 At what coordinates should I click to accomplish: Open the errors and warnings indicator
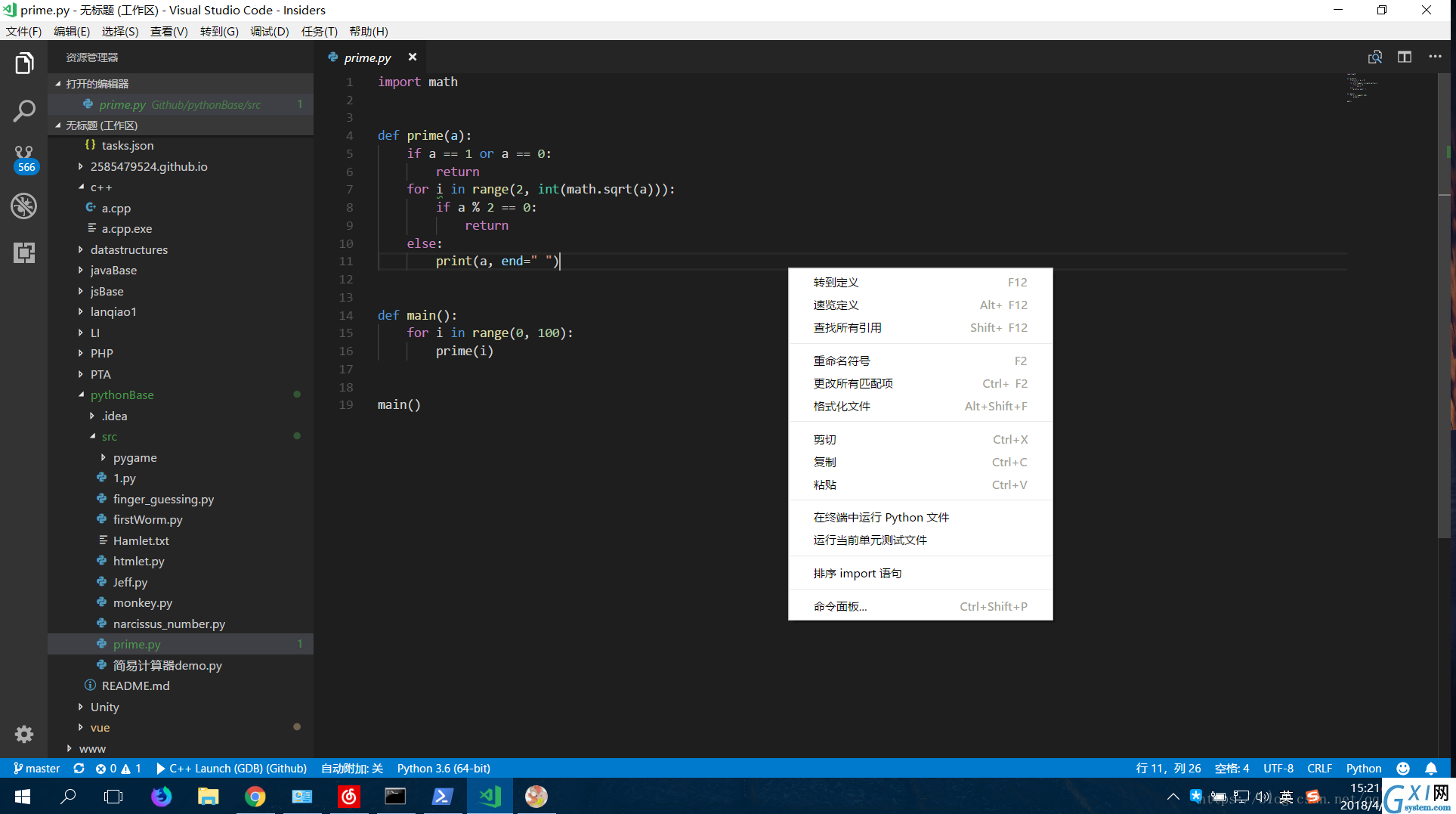[x=119, y=768]
